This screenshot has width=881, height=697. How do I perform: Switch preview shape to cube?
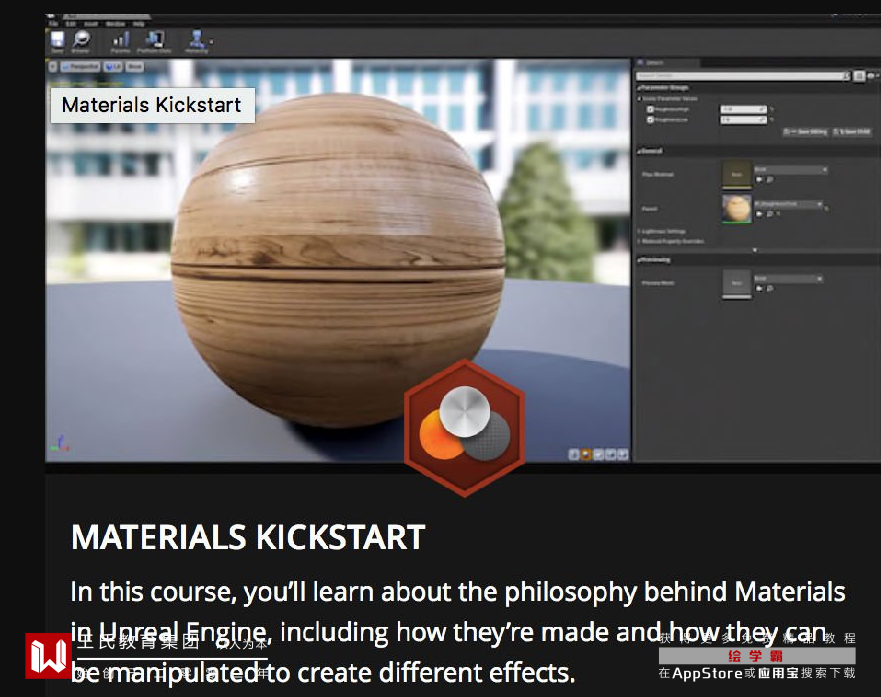(x=611, y=454)
